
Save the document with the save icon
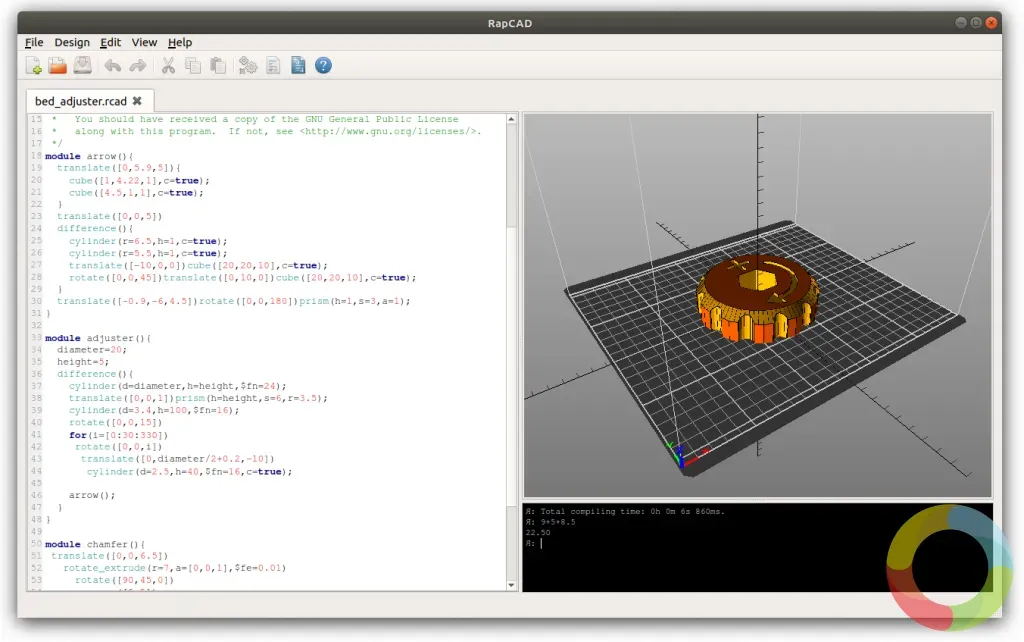pyautogui.click(x=82, y=65)
